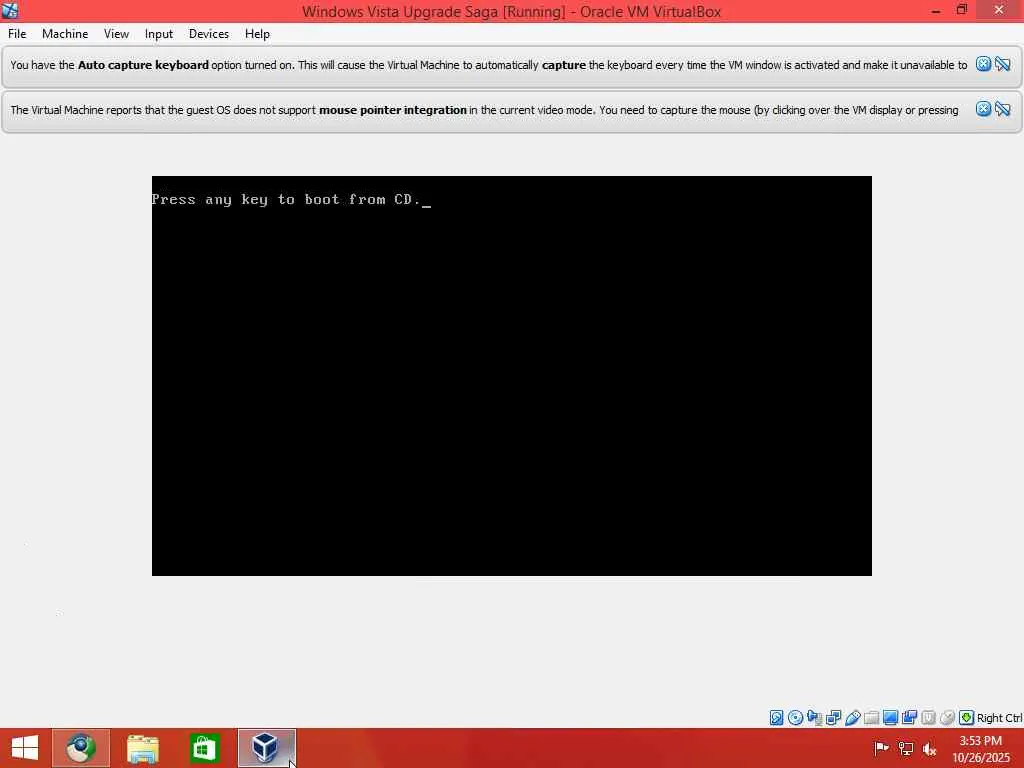Open the Windows Start button
Screen dimensions: 1024x768
25,748
